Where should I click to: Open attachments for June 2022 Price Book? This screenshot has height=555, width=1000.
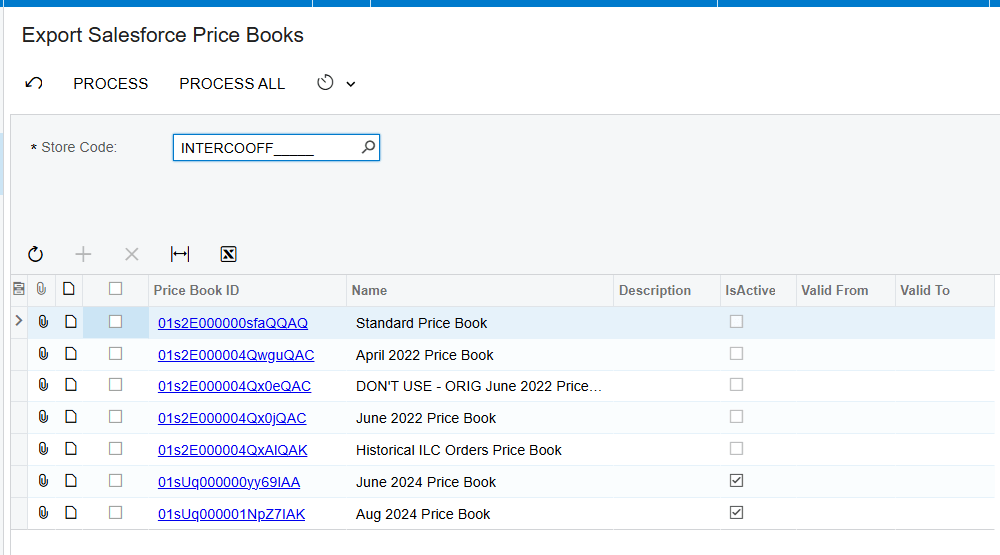(43, 417)
